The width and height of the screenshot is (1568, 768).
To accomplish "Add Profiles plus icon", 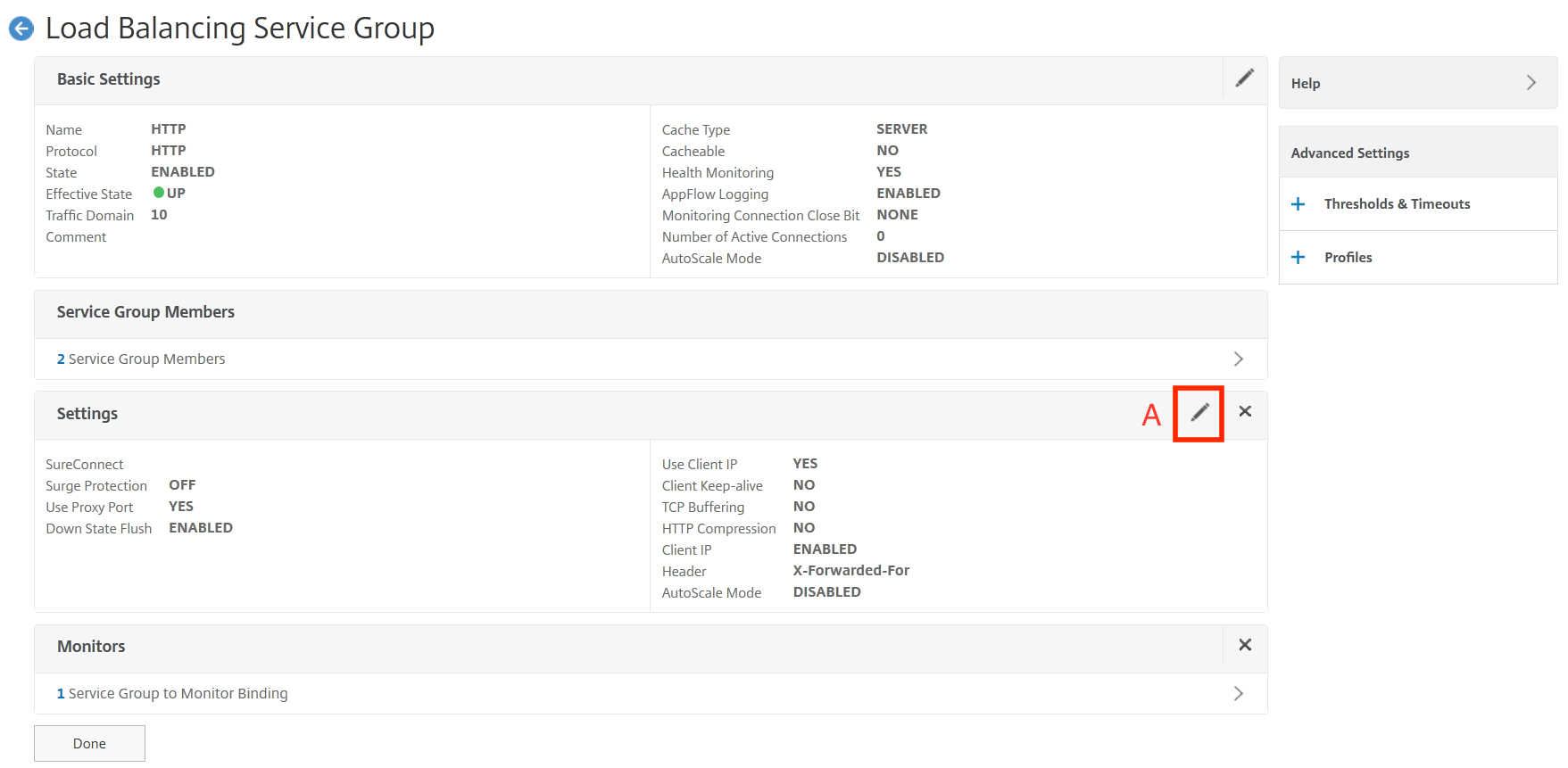I will pos(1298,258).
